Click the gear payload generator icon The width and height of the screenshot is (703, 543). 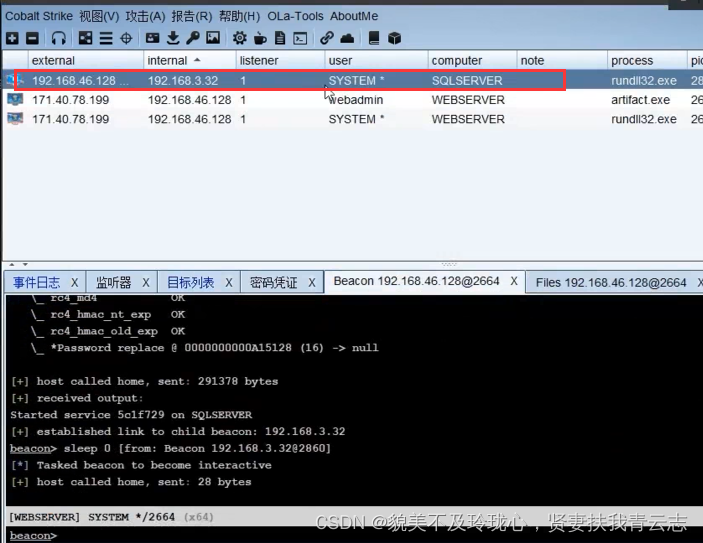[x=240, y=38]
